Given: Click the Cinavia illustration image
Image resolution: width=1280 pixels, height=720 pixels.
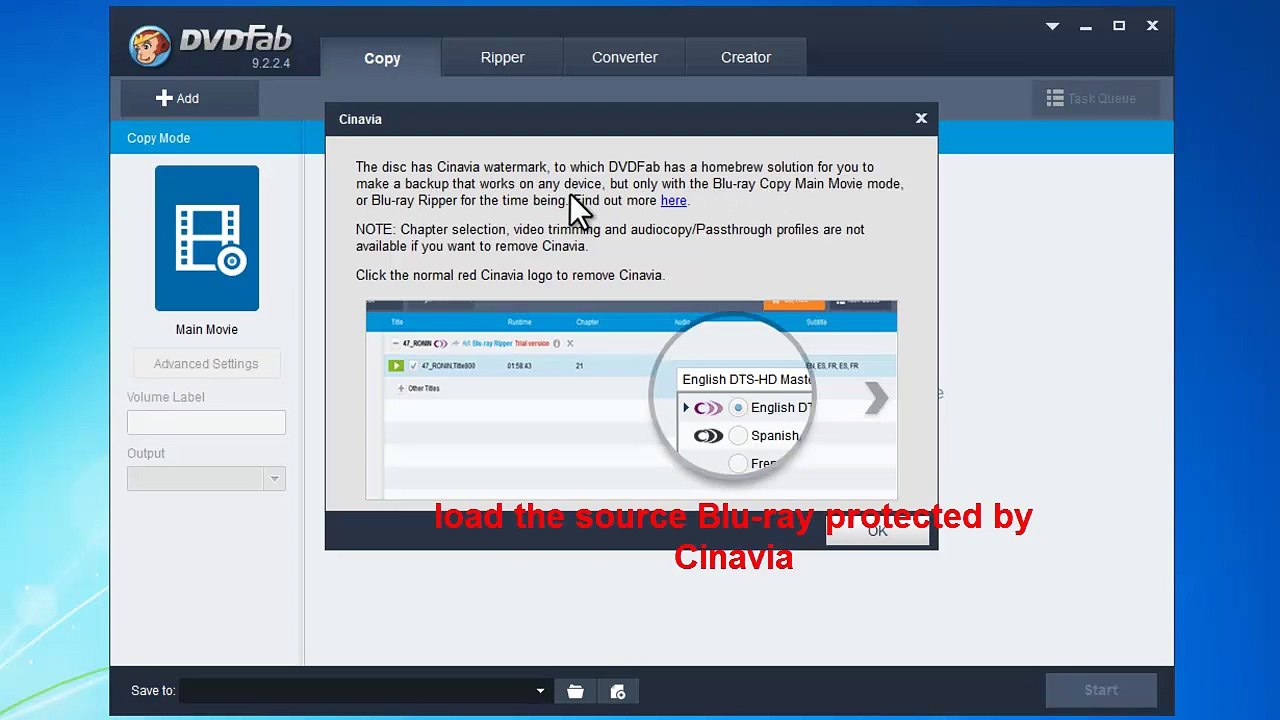Looking at the screenshot, I should 631,399.
